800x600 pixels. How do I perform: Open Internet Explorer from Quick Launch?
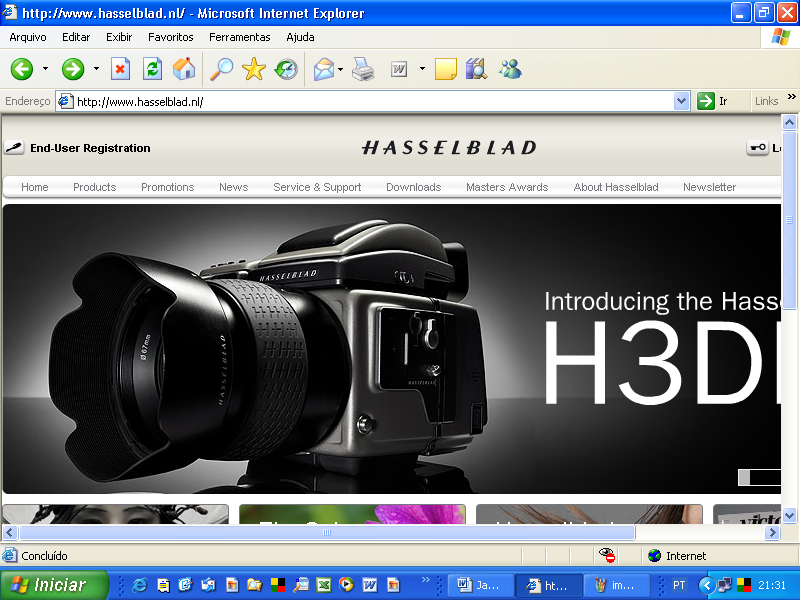[139, 585]
